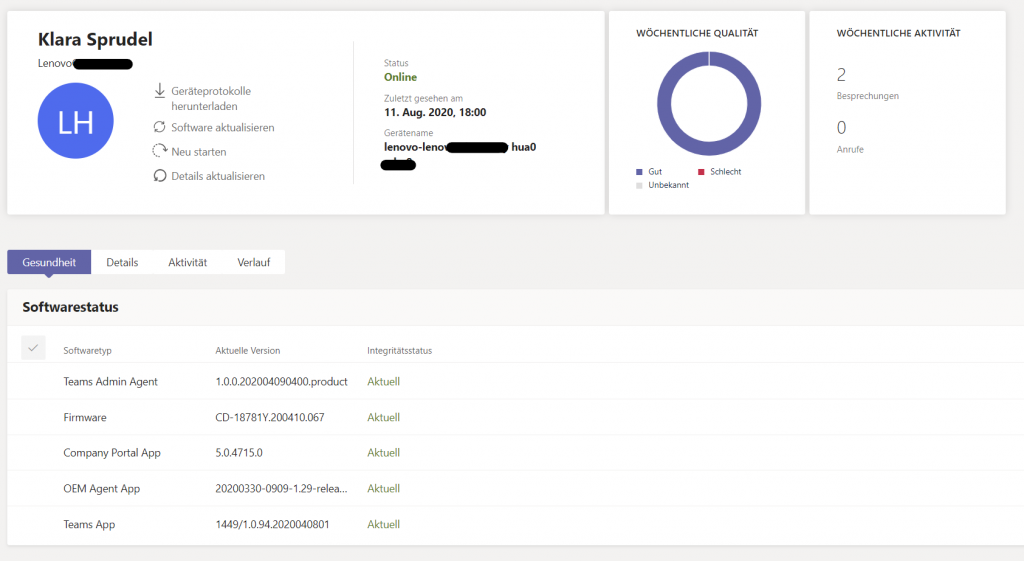Click the purple Gut legend square

640,172
